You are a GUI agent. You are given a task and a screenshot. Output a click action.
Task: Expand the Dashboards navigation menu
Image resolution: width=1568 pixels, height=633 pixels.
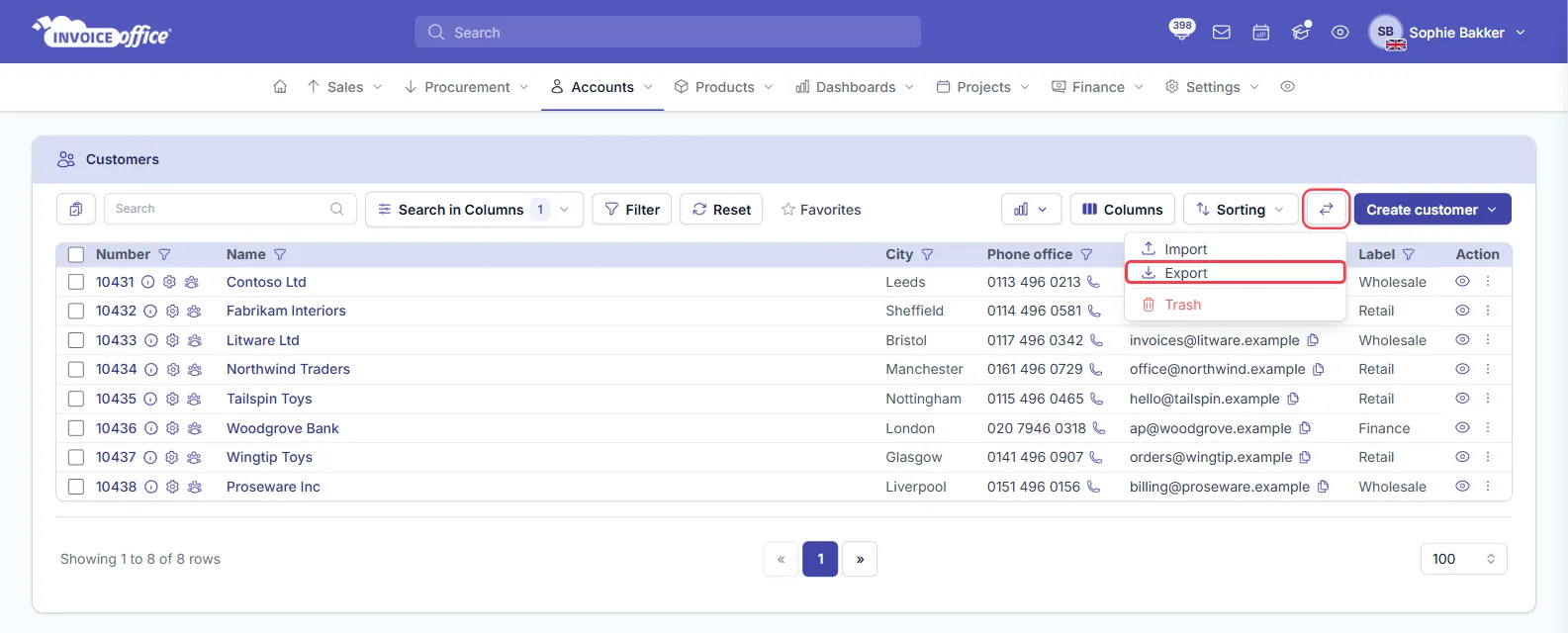click(x=855, y=87)
